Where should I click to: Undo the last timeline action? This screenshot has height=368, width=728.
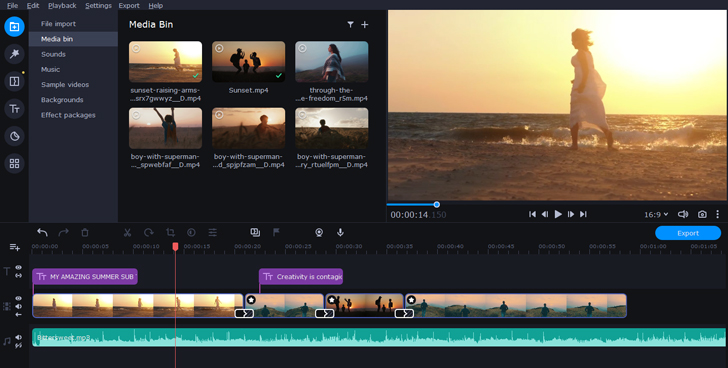pos(42,232)
